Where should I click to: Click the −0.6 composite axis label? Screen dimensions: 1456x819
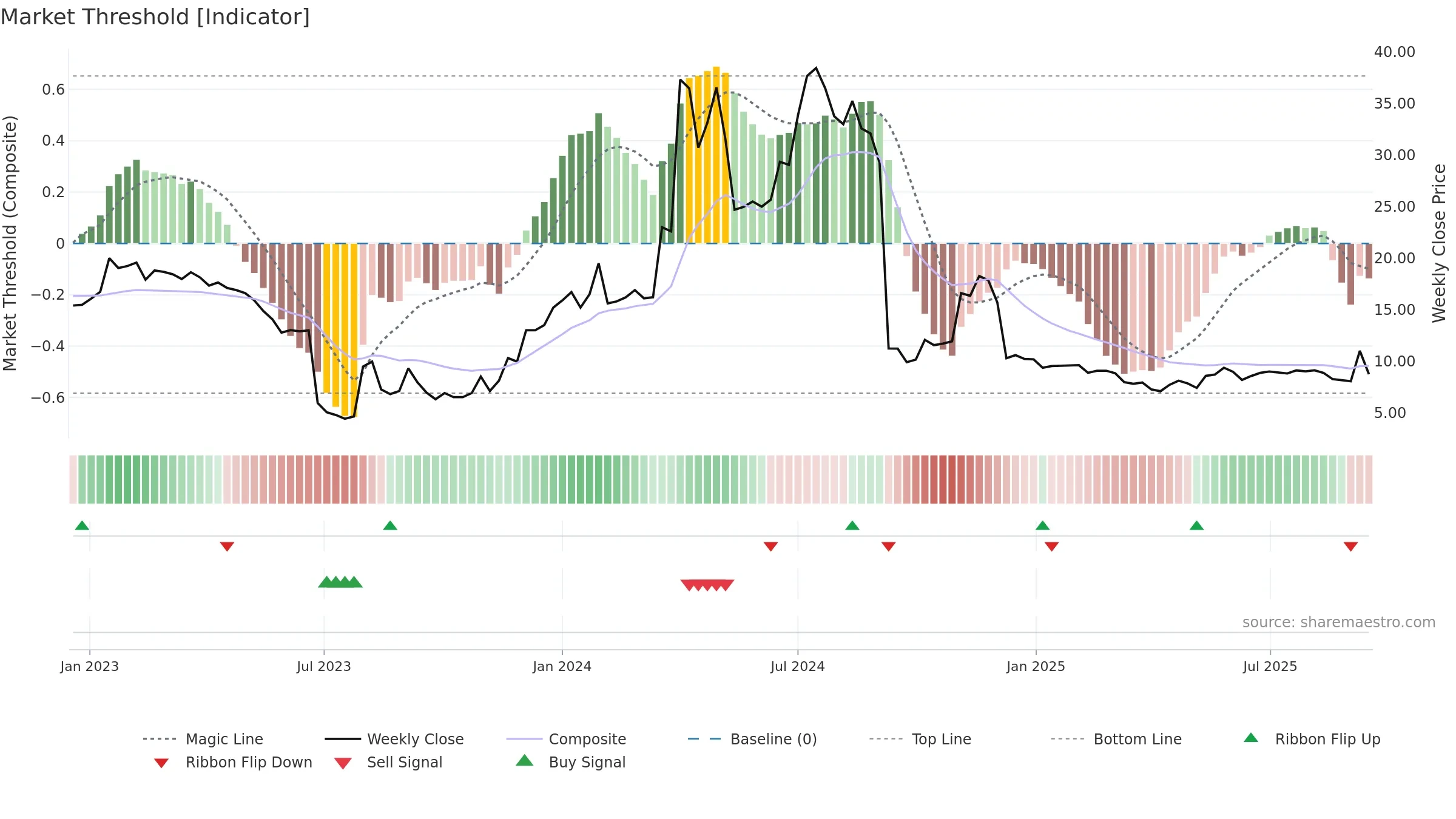(47, 398)
